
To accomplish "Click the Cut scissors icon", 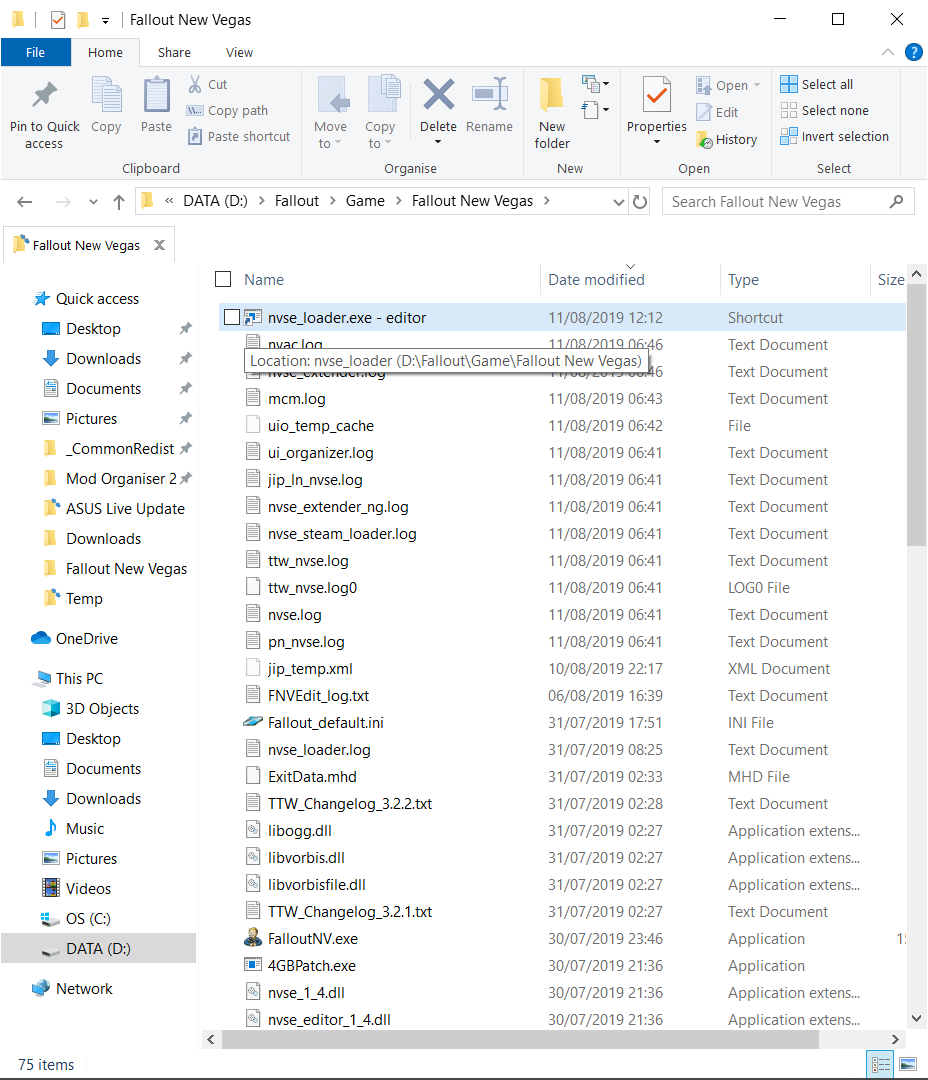I will tap(196, 84).
